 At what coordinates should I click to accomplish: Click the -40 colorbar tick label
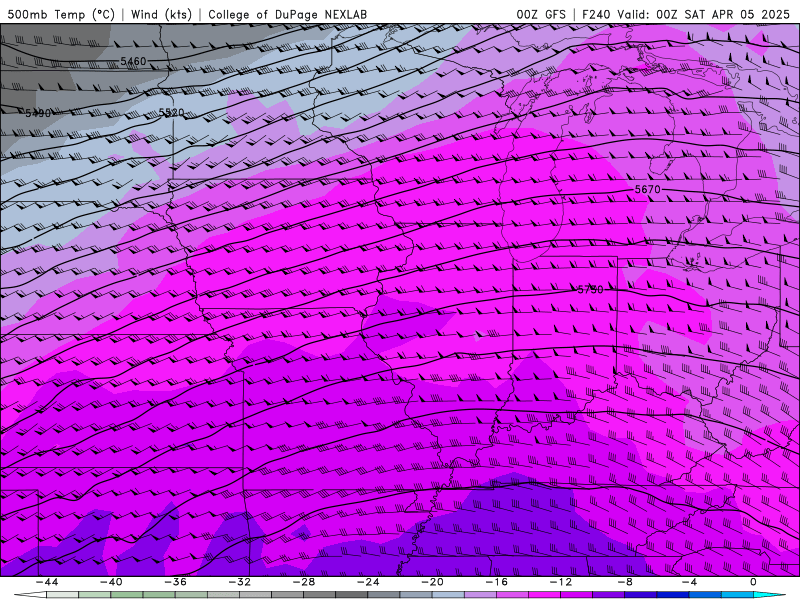coord(111,582)
